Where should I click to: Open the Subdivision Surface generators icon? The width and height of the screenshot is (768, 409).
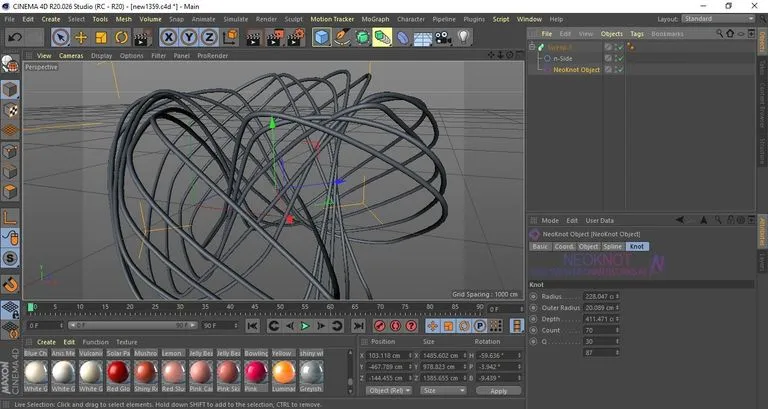pyautogui.click(x=362, y=37)
